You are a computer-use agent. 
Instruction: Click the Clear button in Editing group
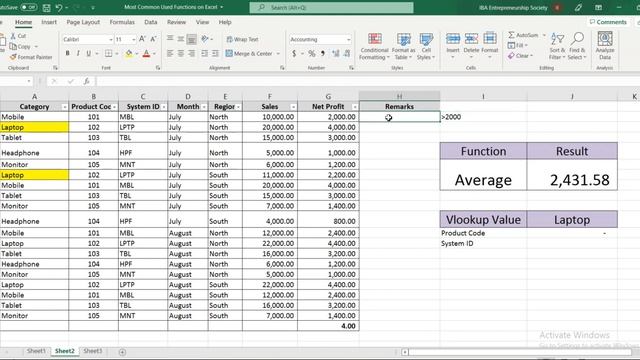[x=521, y=56]
